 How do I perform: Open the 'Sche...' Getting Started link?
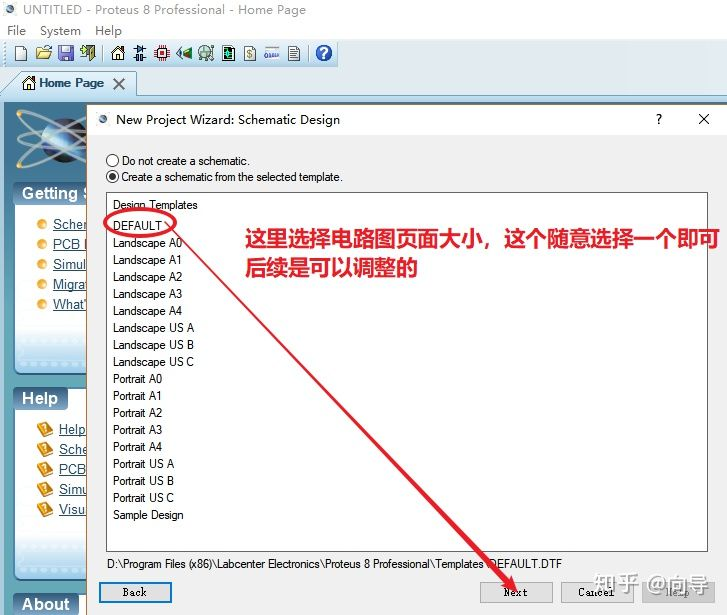pos(70,224)
